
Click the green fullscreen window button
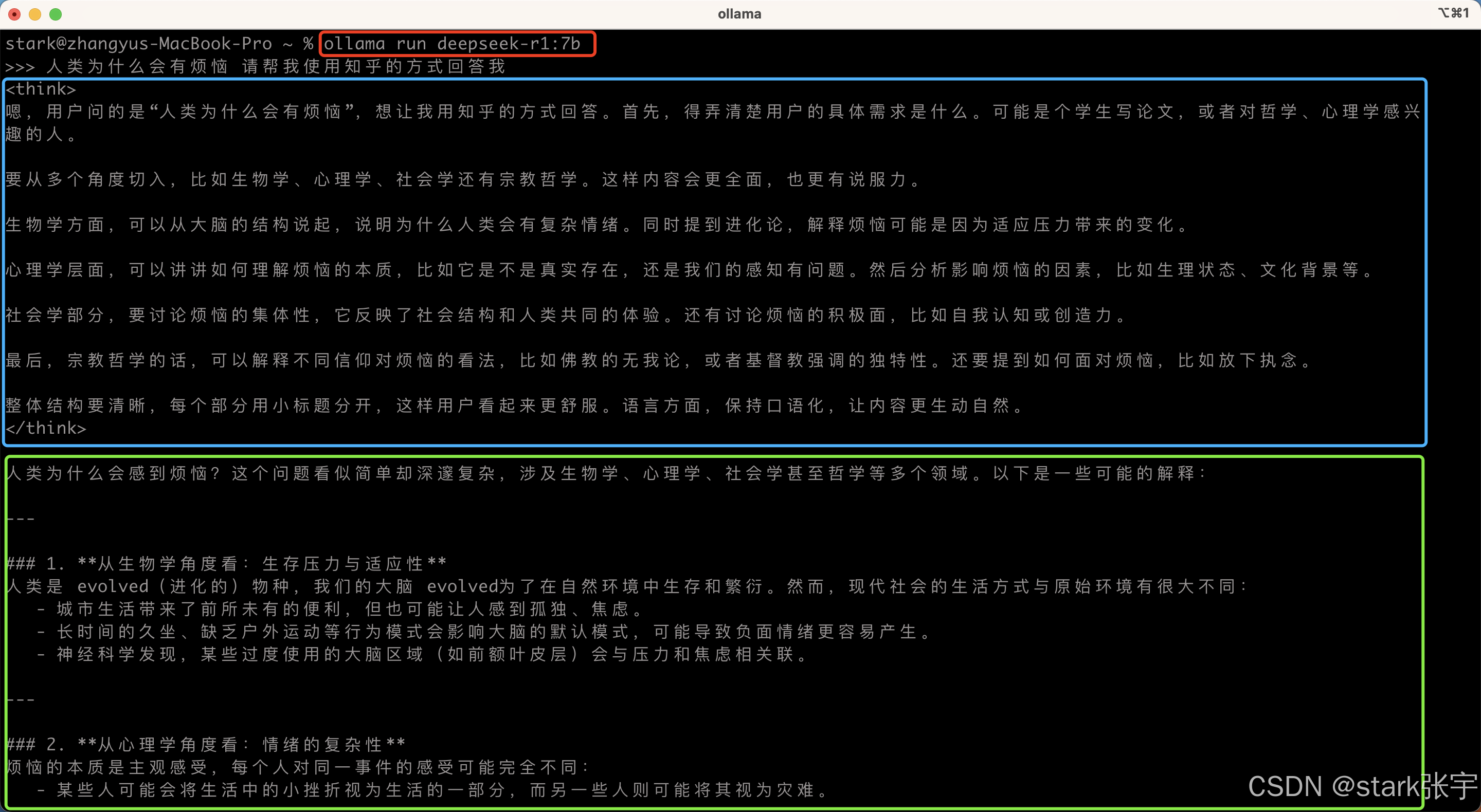click(56, 14)
